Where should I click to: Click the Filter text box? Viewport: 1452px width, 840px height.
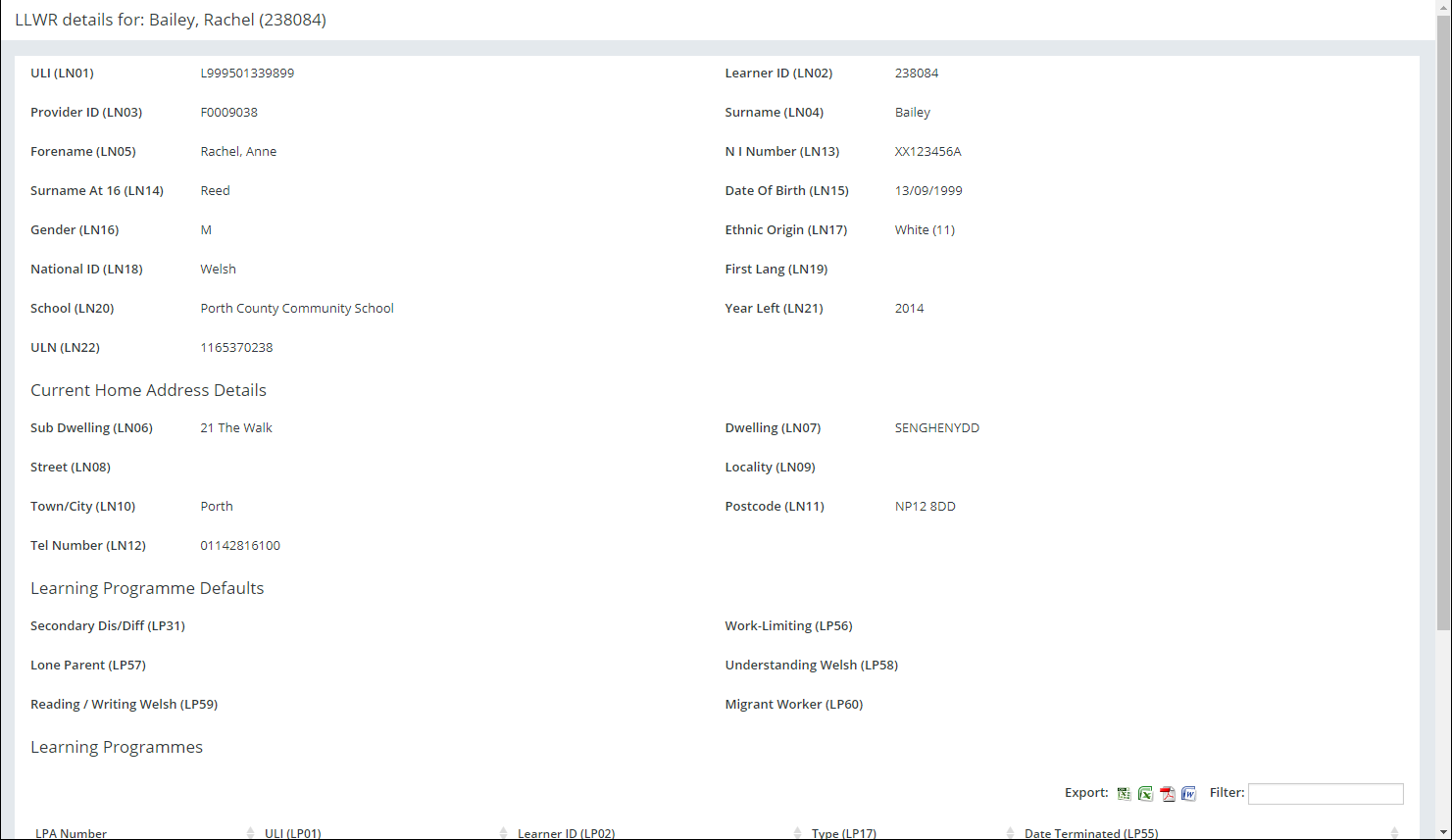click(x=1325, y=794)
